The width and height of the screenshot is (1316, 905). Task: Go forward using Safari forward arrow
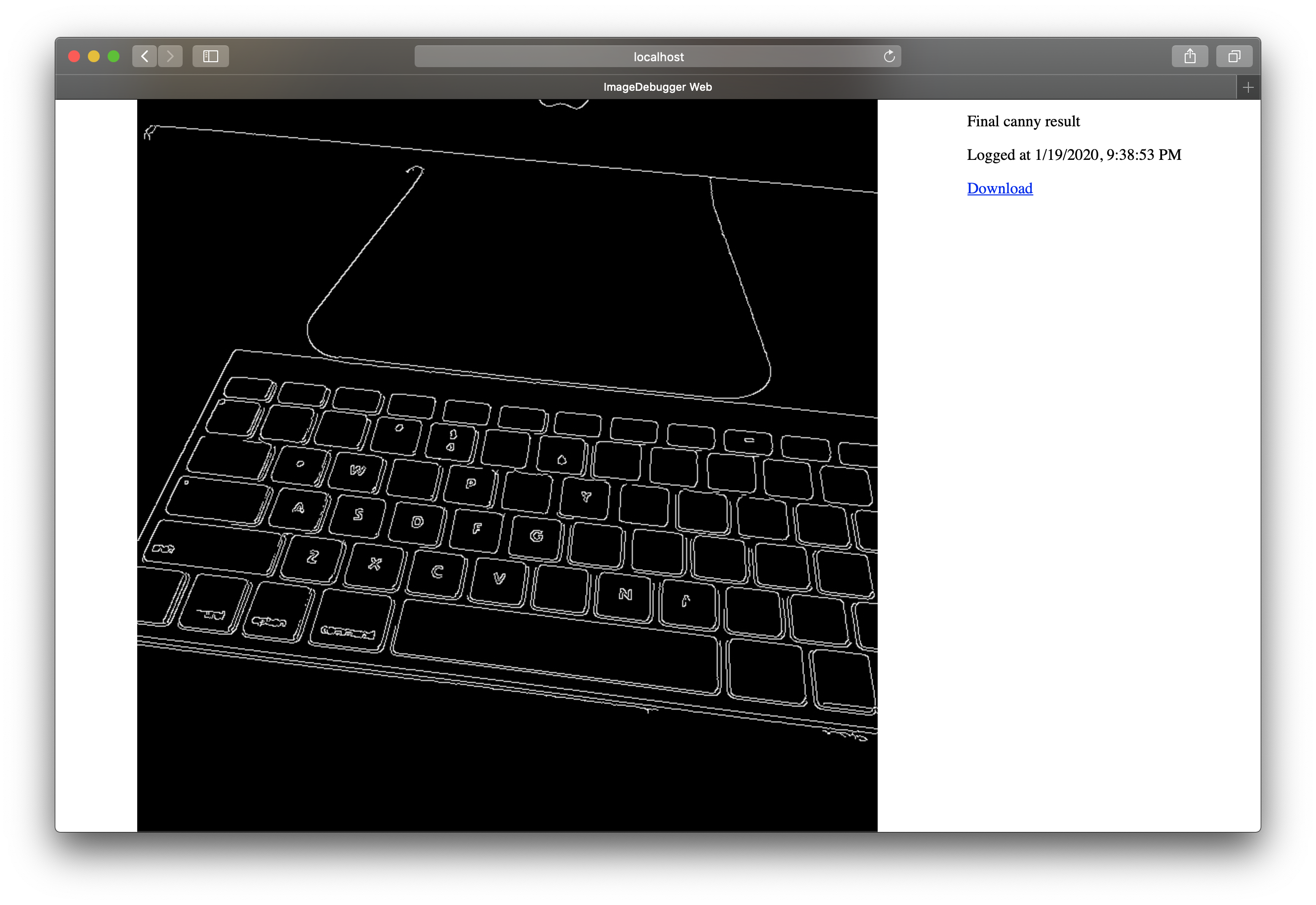pos(170,56)
